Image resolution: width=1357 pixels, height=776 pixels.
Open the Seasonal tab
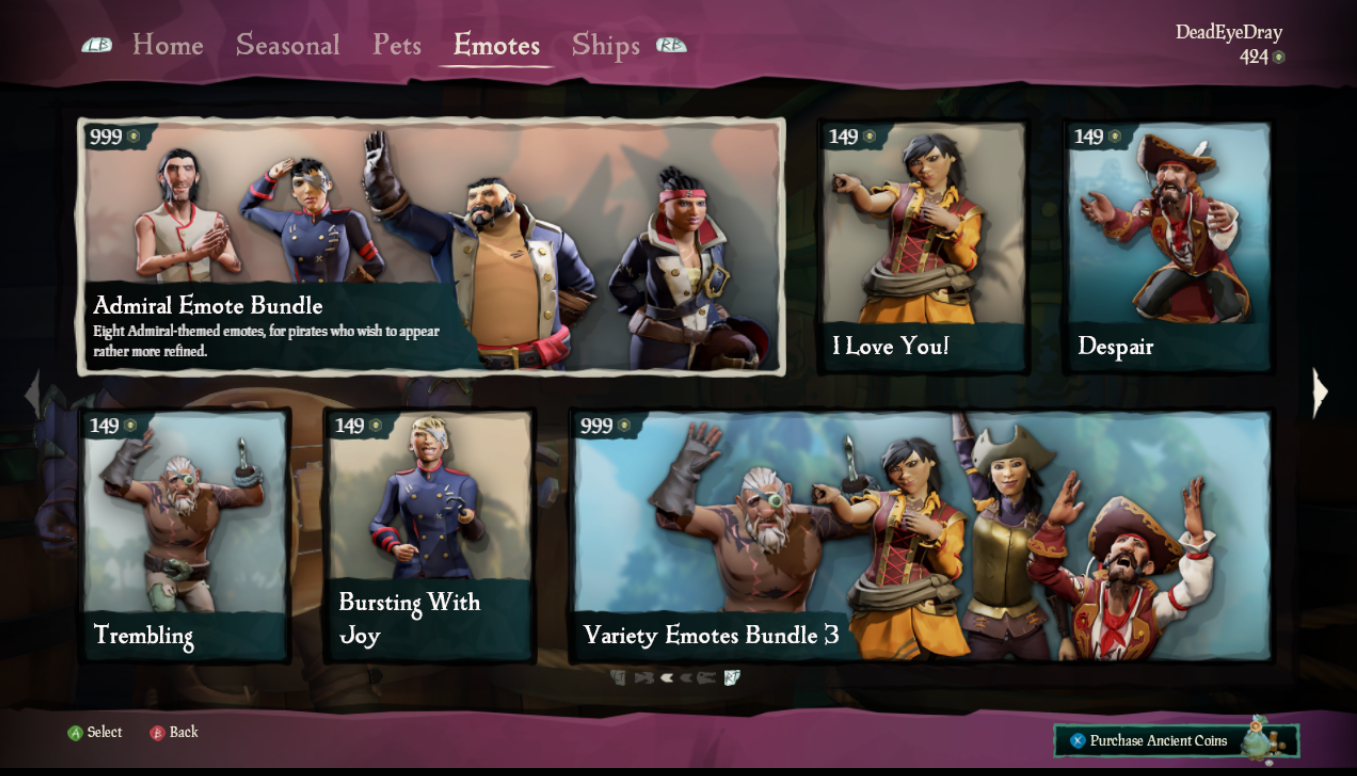click(x=288, y=45)
